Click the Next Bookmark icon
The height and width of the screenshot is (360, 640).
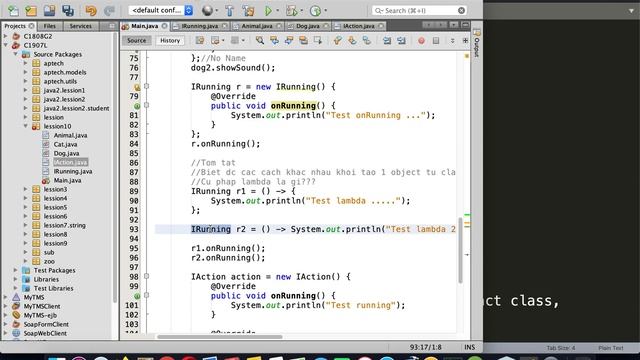(x=352, y=40)
